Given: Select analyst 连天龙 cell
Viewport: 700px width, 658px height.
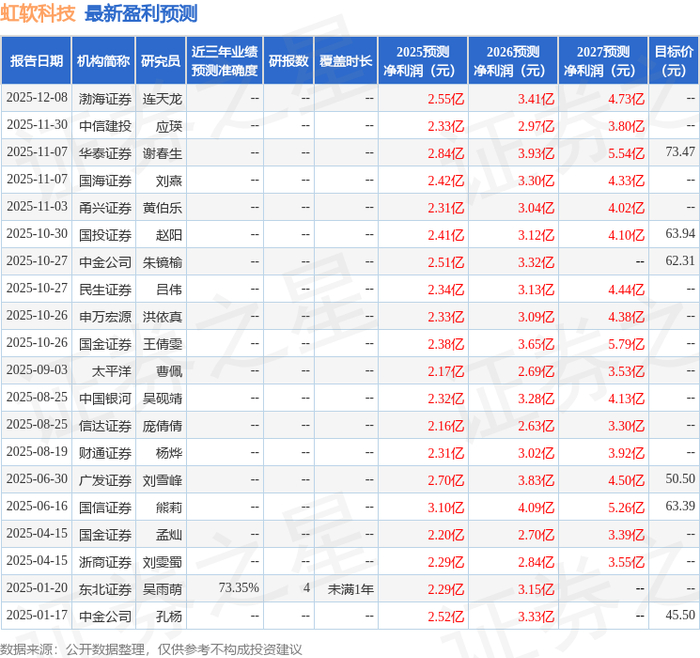Looking at the screenshot, I should coord(162,99).
